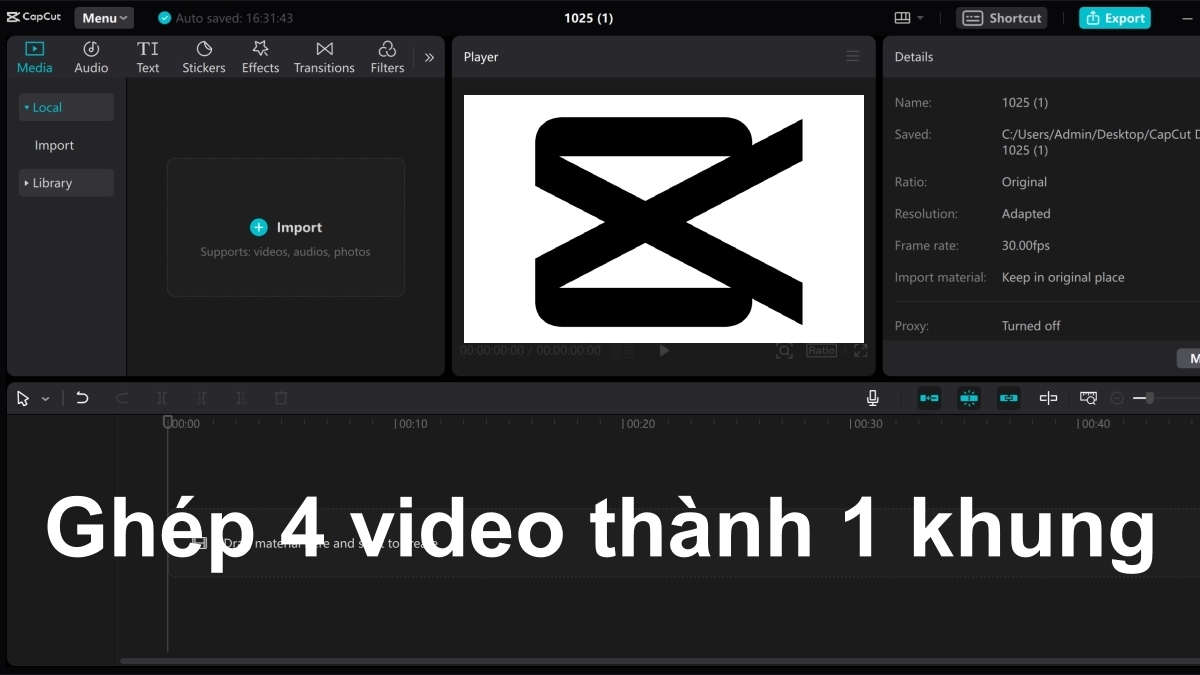Viewport: 1200px width, 675px height.
Task: Select the Text tool in the media bar
Action: point(147,55)
